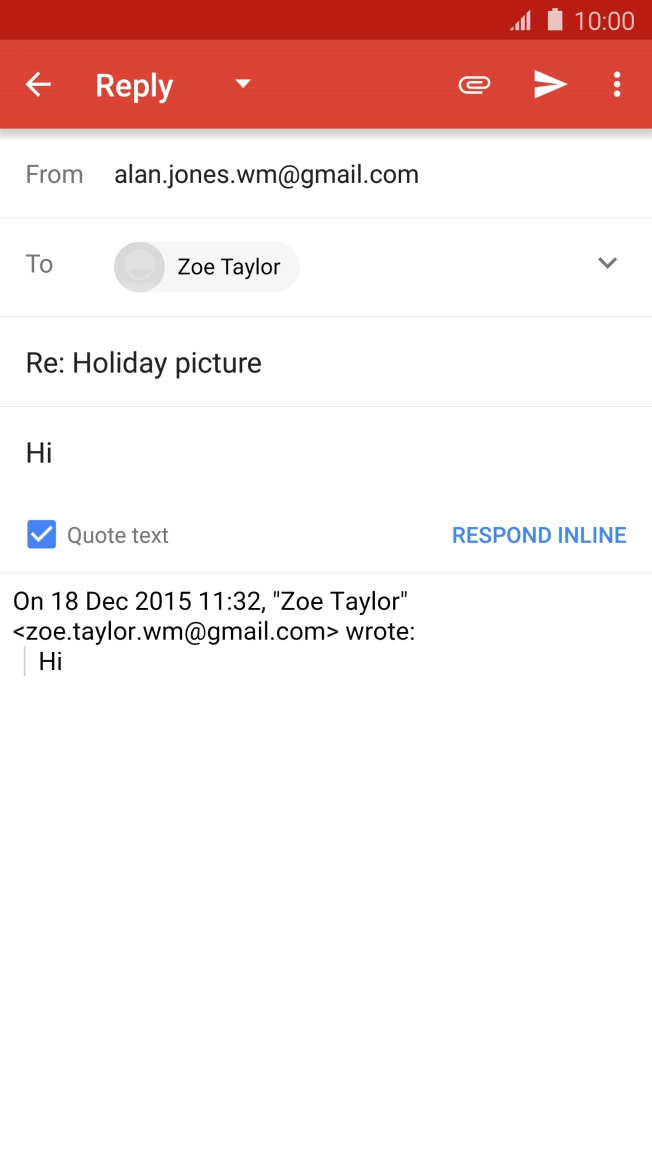Image resolution: width=652 pixels, height=1159 pixels.
Task: Click the subject line Re: Holiday picture
Action: point(143,362)
